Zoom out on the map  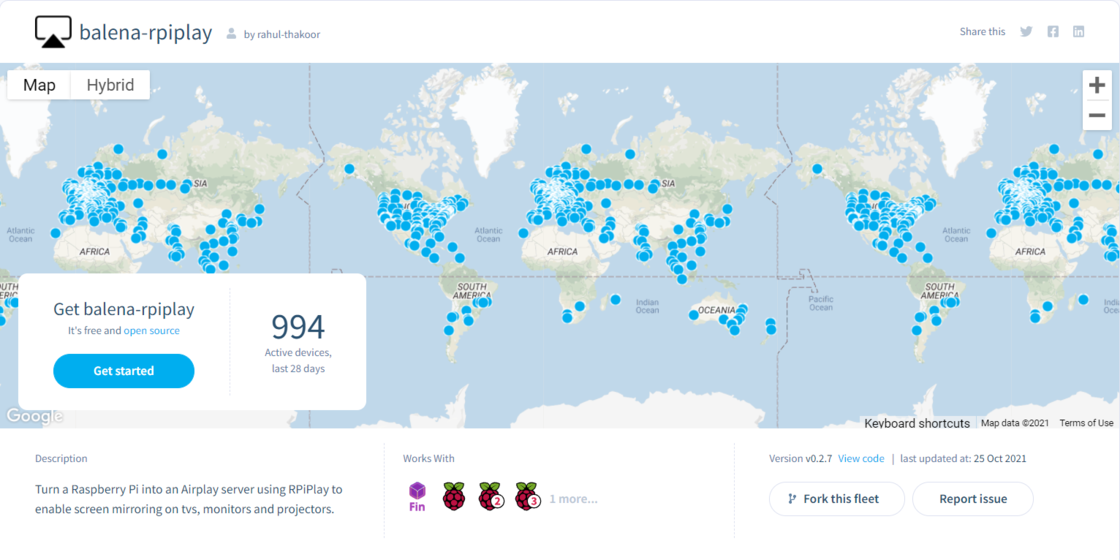pyautogui.click(x=1097, y=115)
